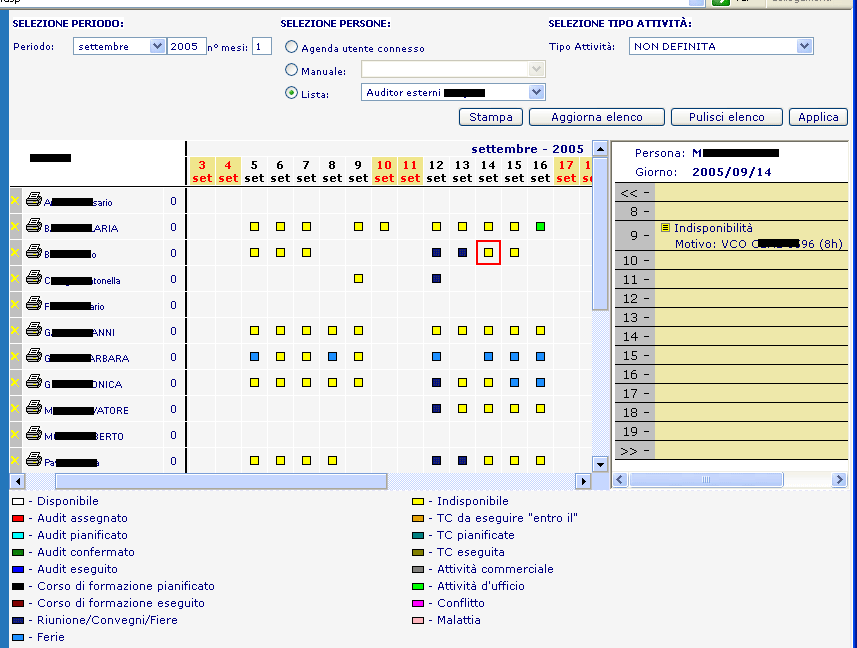
Task: Click the printer icon in the ONICA row
Action: pos(34,382)
